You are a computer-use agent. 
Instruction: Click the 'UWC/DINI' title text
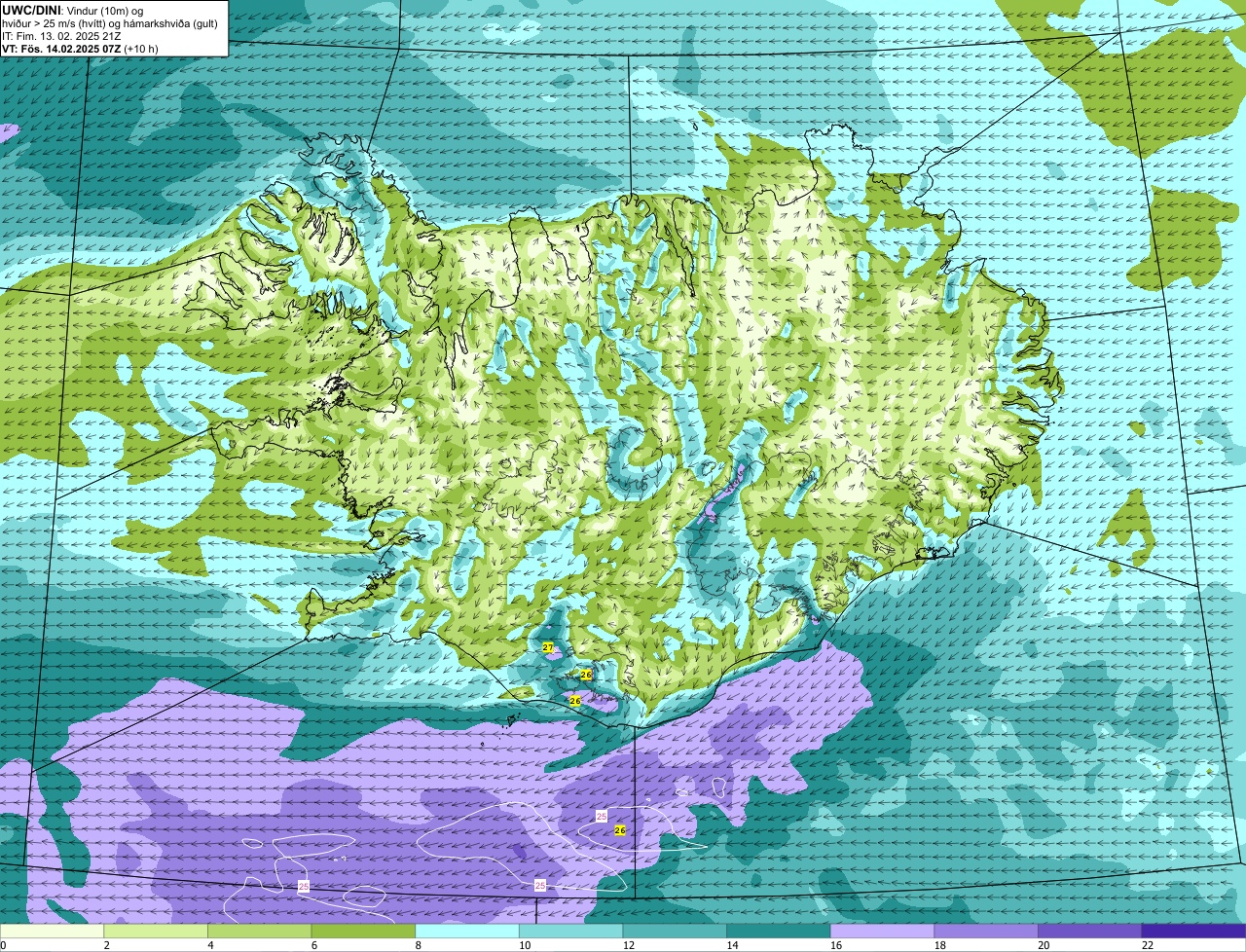(32, 10)
